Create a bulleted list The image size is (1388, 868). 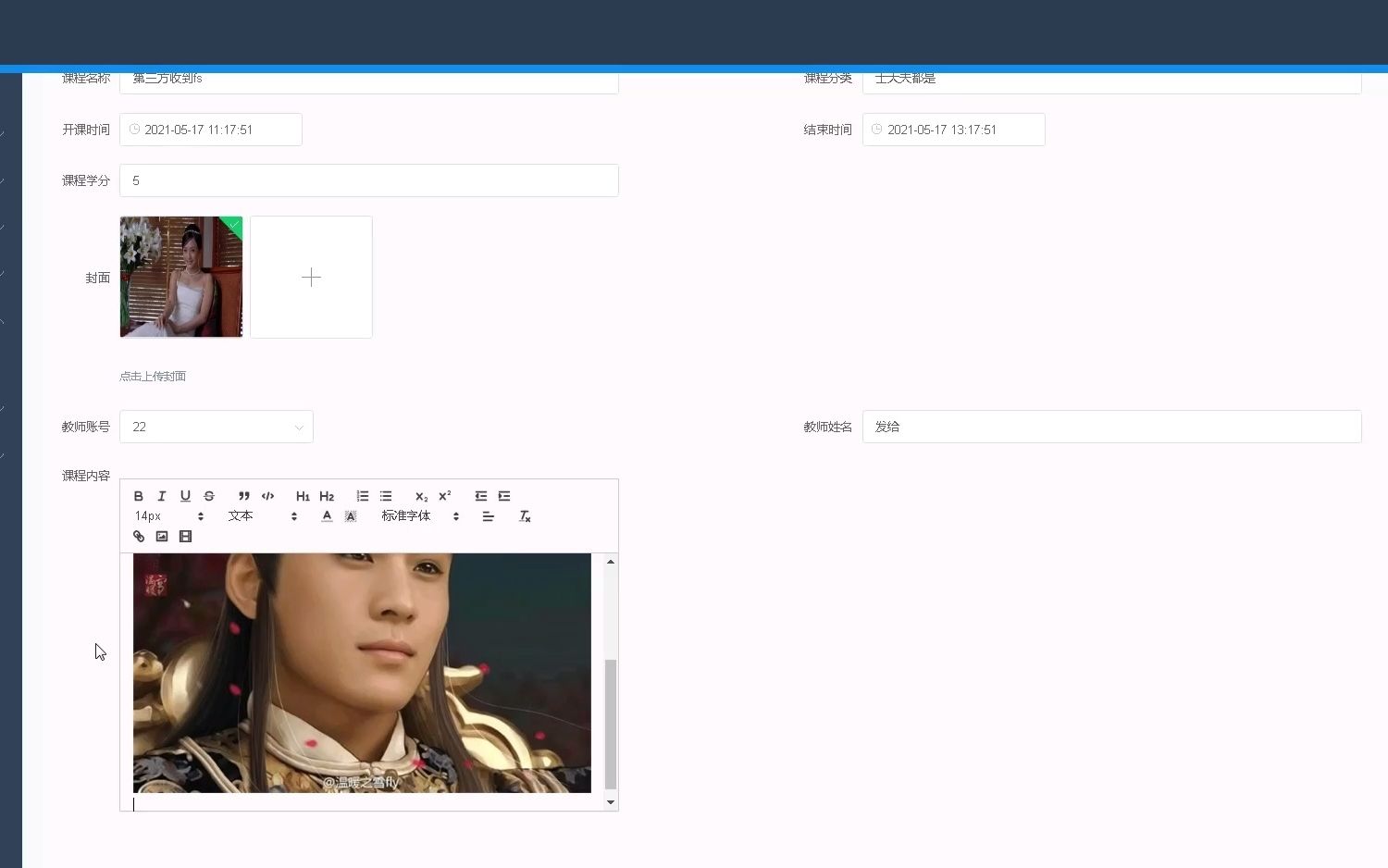(x=386, y=496)
